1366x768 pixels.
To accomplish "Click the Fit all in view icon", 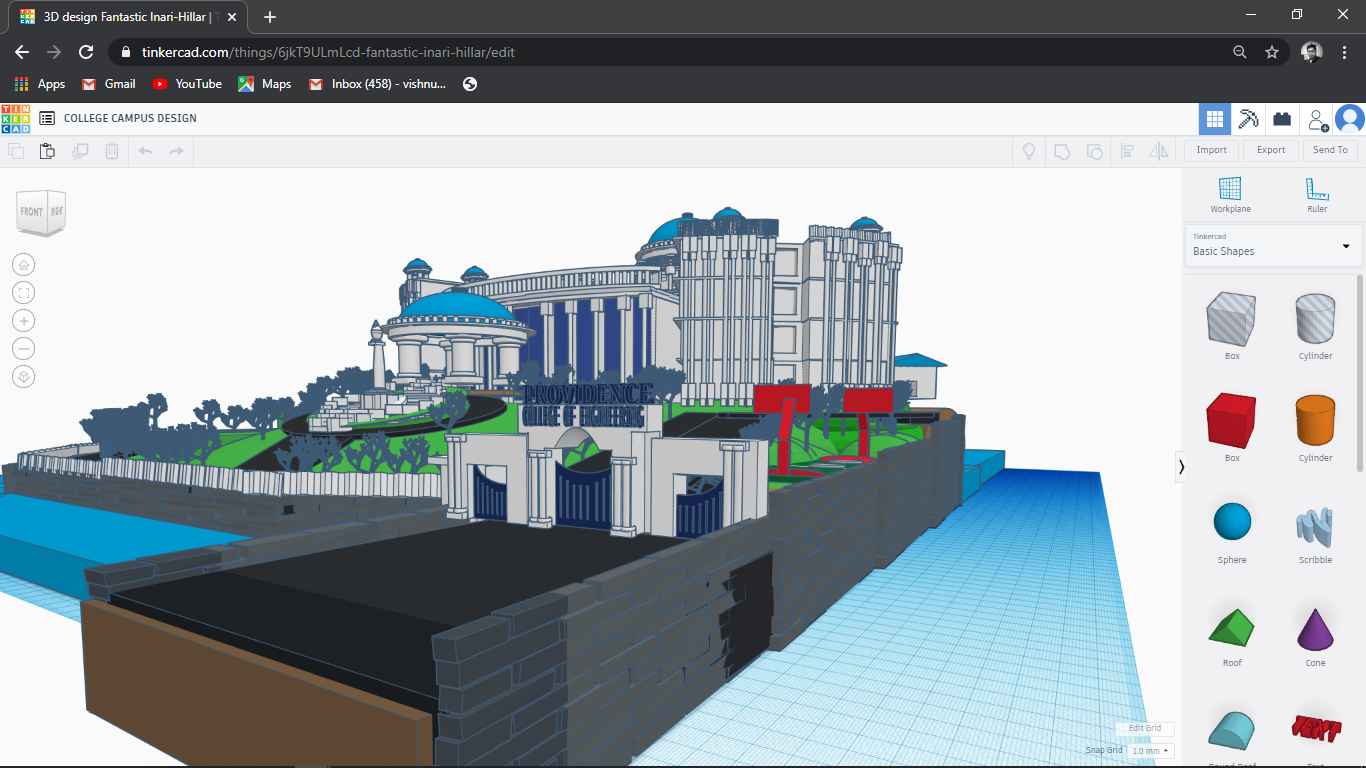I will click(24, 292).
